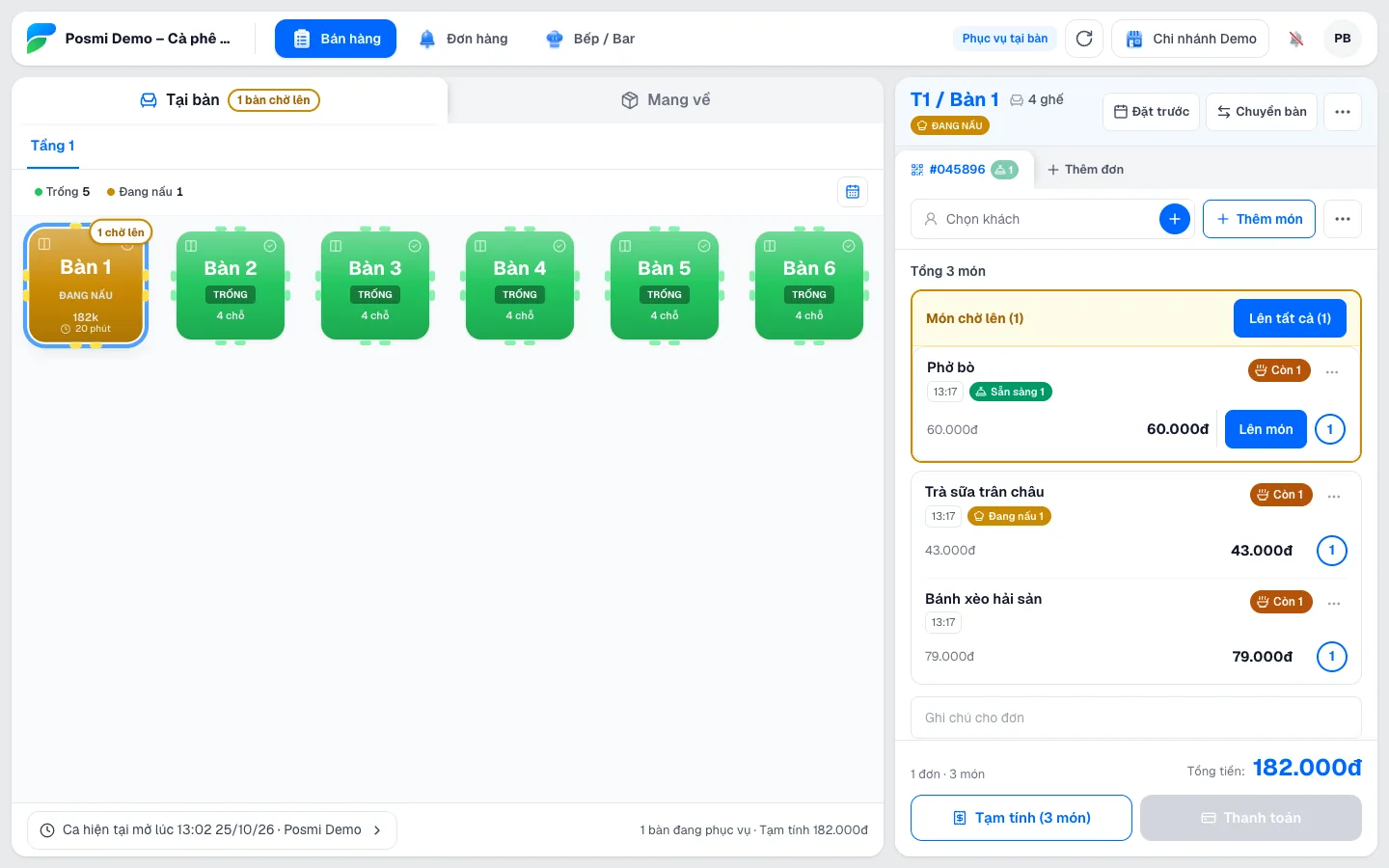Open options menu for Phở bò
The width and height of the screenshot is (1389, 868).
1332,372
